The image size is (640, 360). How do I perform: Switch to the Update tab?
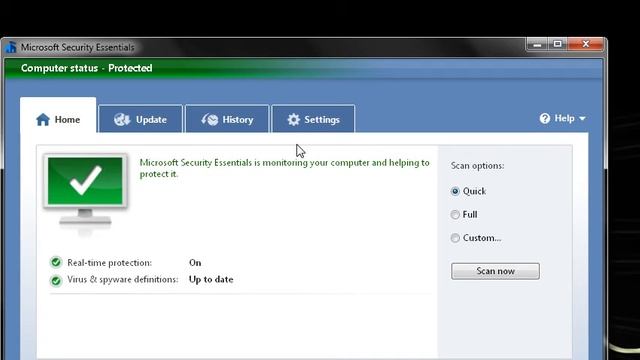140,119
